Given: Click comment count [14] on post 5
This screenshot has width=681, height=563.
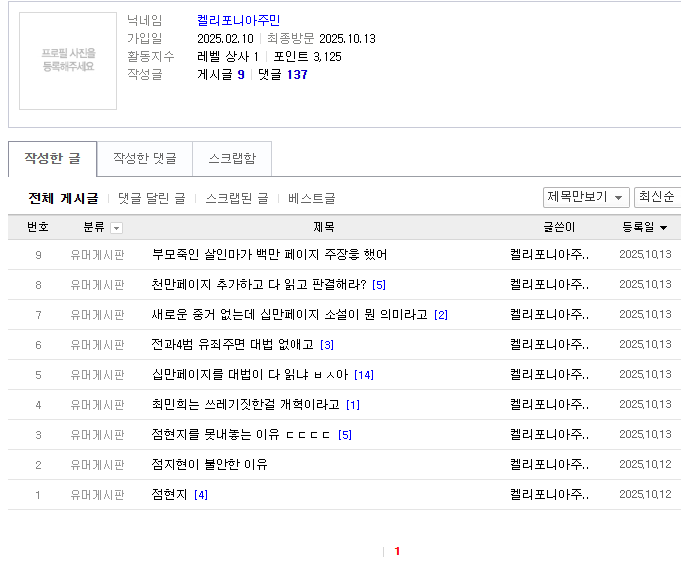Looking at the screenshot, I should (x=364, y=375).
